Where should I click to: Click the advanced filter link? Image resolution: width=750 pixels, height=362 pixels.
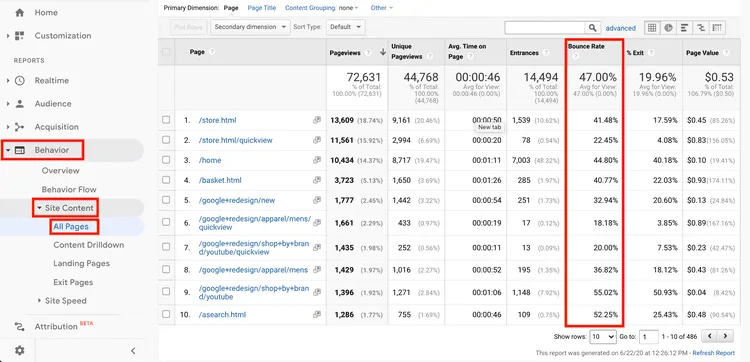pyautogui.click(x=620, y=28)
